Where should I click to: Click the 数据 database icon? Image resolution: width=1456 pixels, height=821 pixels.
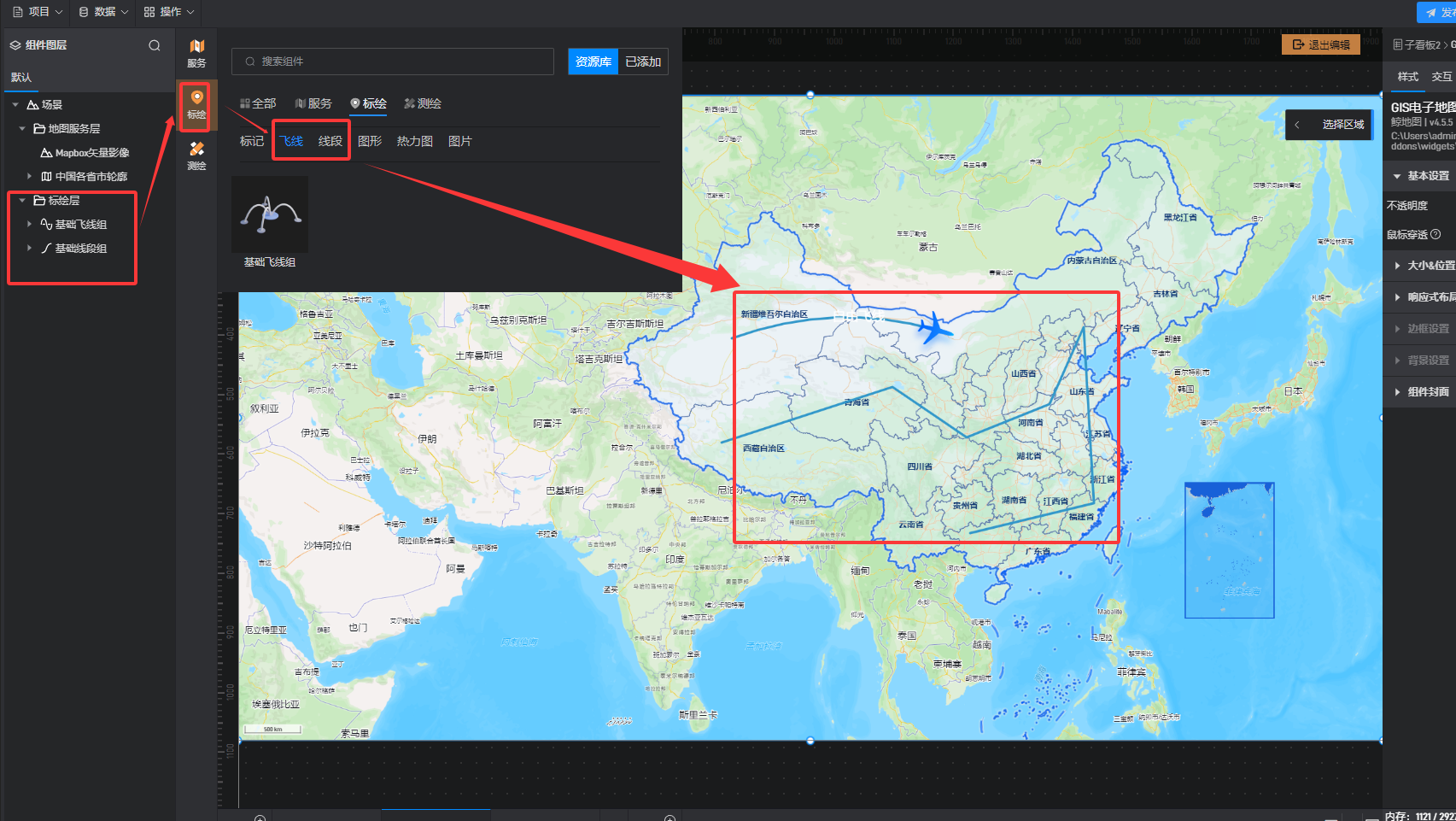(x=84, y=12)
